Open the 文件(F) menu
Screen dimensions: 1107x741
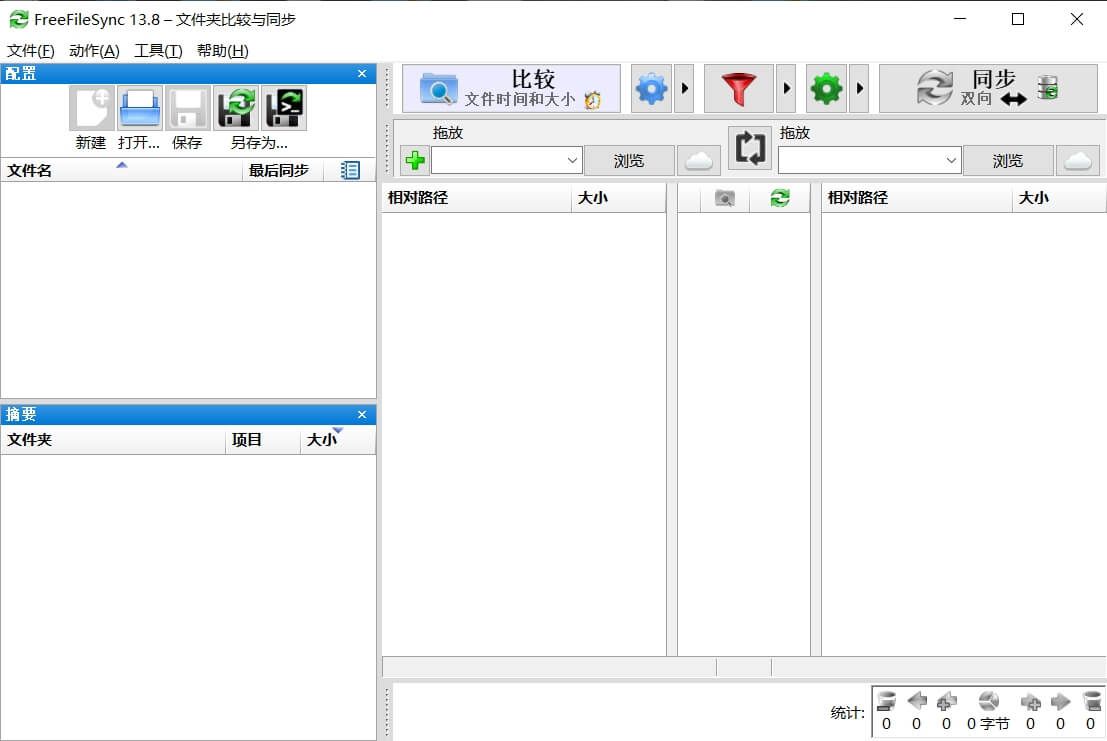(30, 51)
